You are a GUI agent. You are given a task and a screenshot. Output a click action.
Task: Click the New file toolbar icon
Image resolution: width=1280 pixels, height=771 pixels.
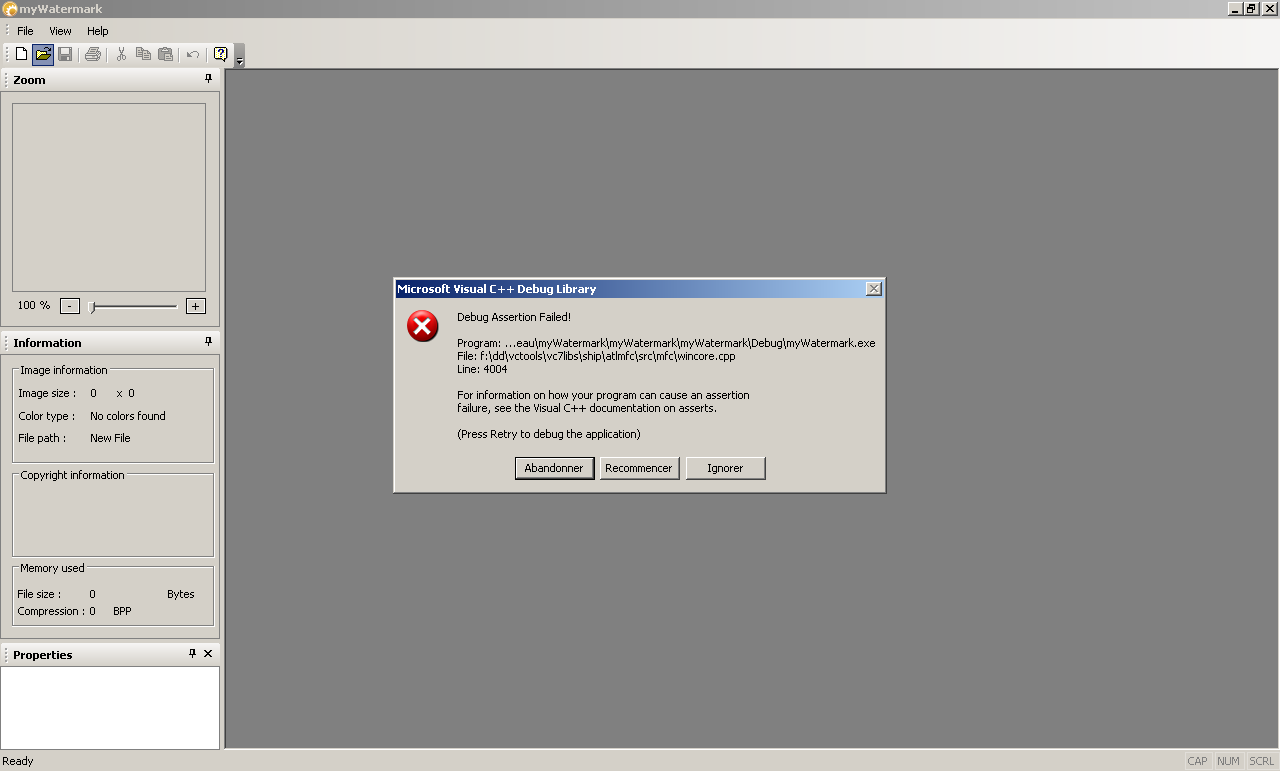click(x=21, y=54)
